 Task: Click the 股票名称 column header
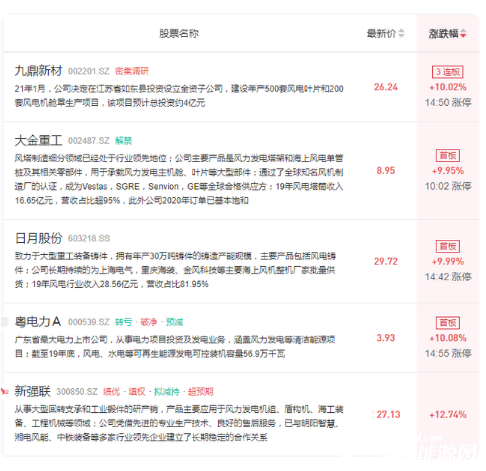click(x=179, y=33)
